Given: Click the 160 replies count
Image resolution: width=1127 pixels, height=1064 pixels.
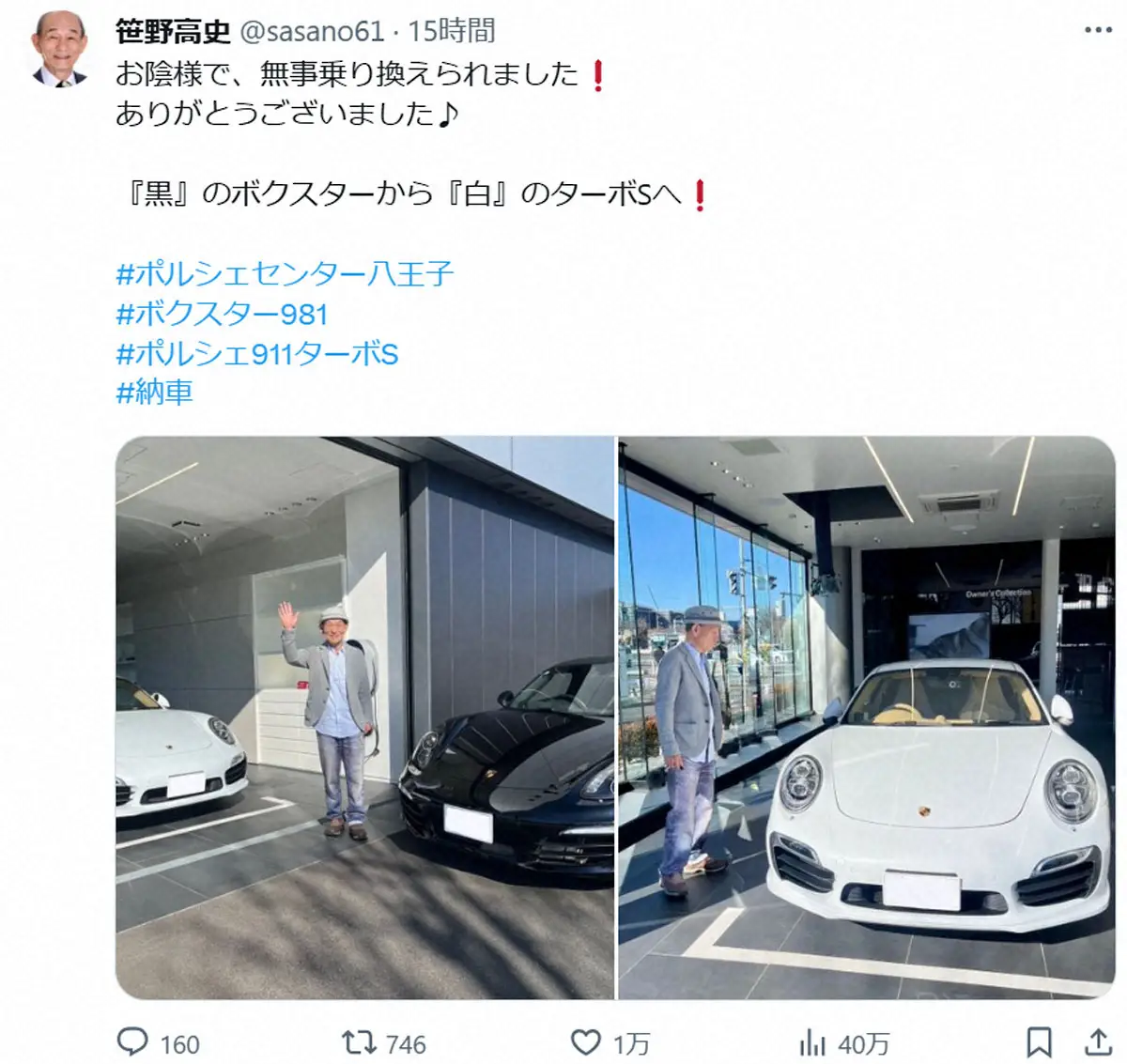Looking at the screenshot, I should coord(179,1044).
